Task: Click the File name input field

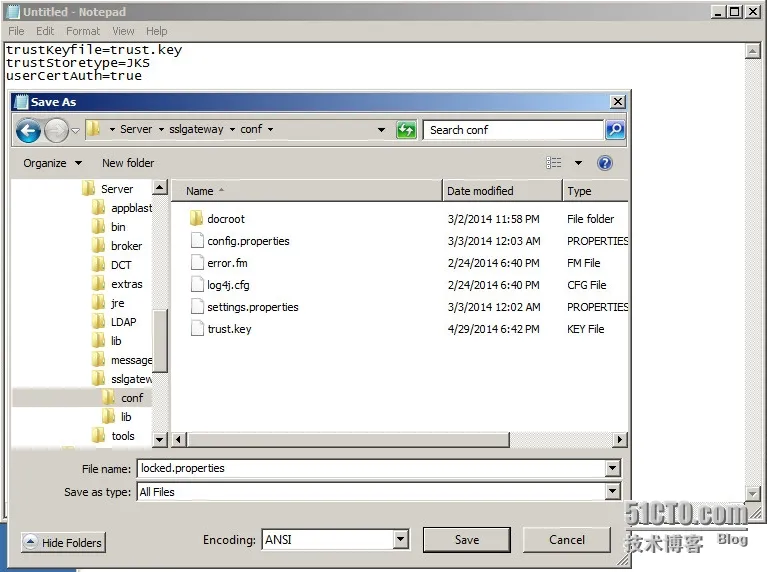Action: tap(371, 468)
